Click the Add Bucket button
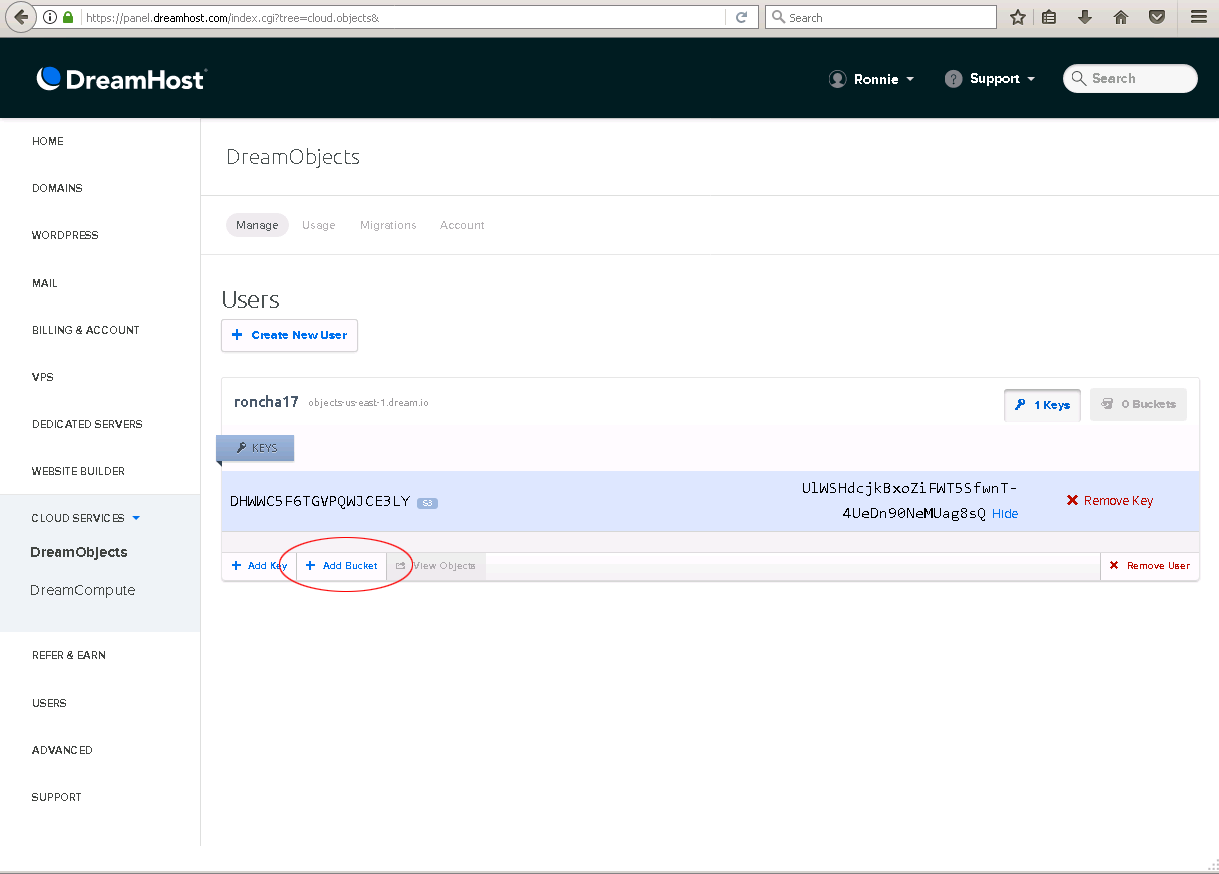Image resolution: width=1219 pixels, height=874 pixels. (x=342, y=566)
